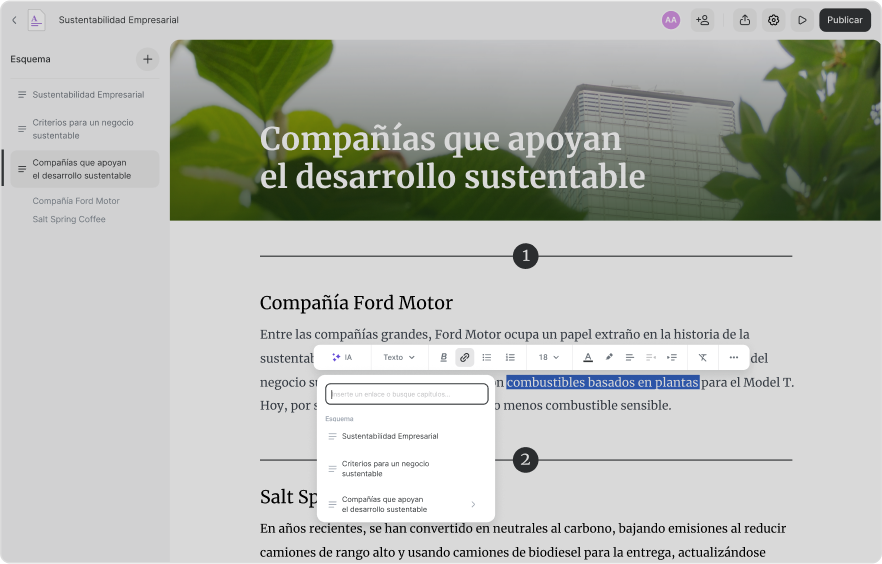This screenshot has width=882, height=564.
Task: Click the increase indent icon
Action: click(x=672, y=358)
